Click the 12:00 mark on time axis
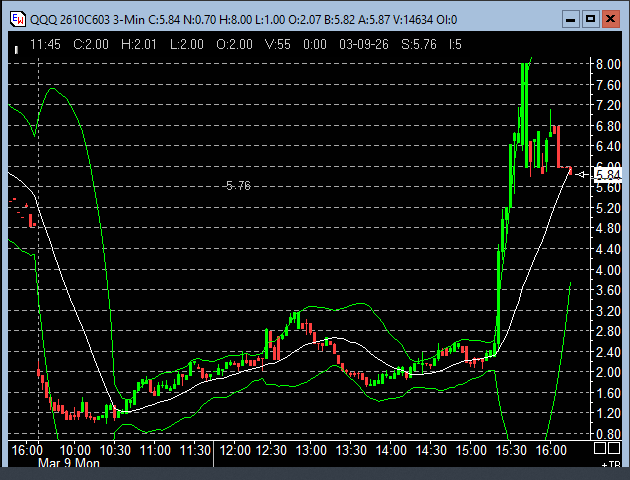The height and width of the screenshot is (480, 630). 234,451
